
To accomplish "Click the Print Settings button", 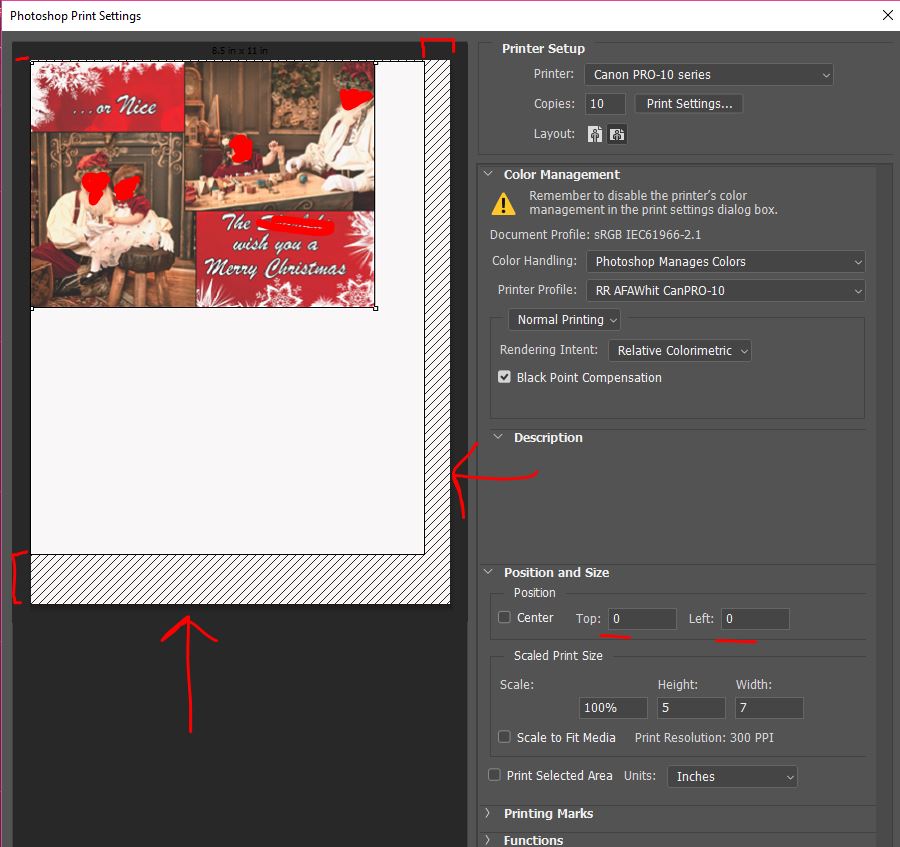I will (x=689, y=104).
